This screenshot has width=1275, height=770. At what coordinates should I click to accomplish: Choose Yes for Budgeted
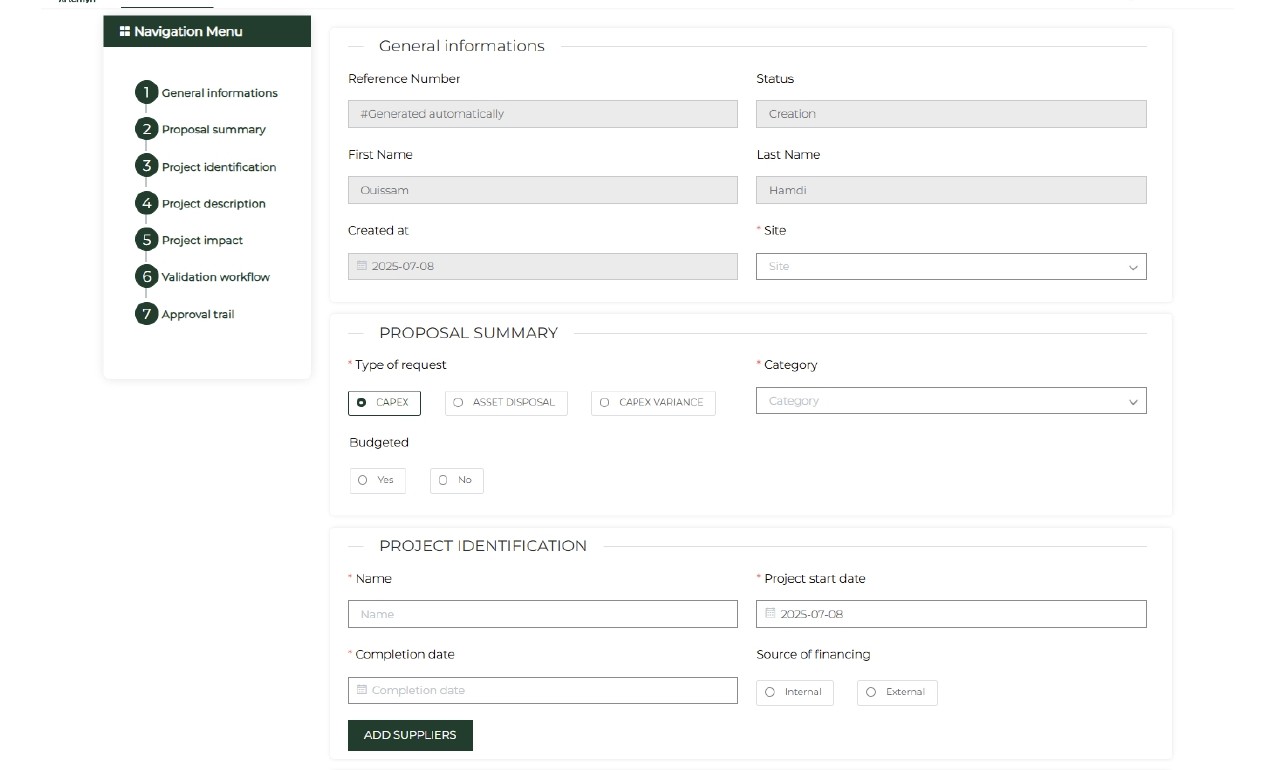tap(377, 481)
